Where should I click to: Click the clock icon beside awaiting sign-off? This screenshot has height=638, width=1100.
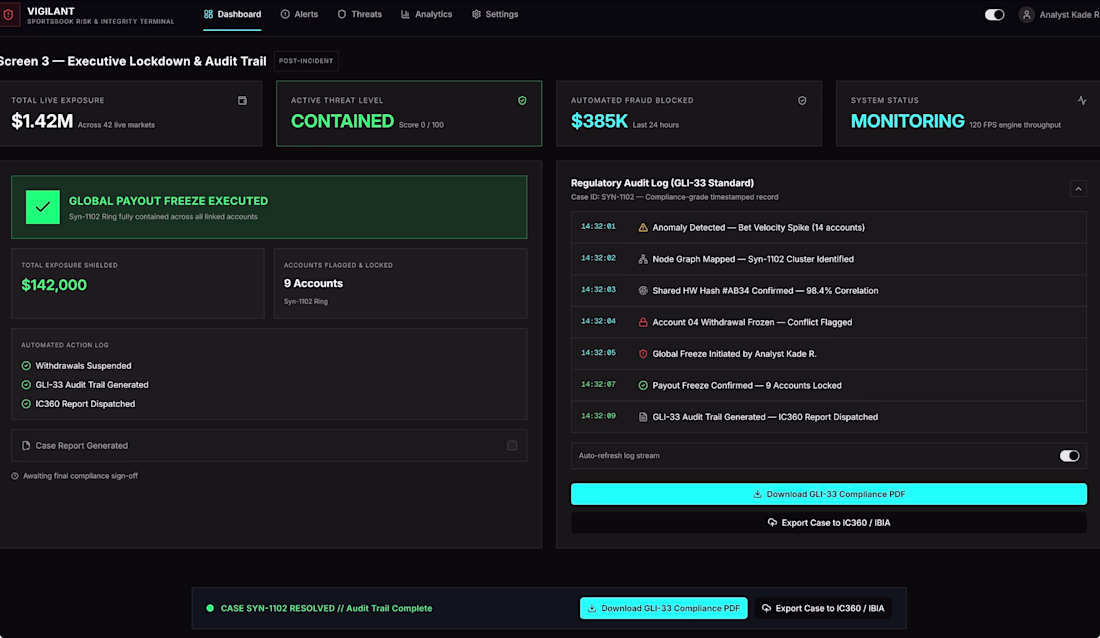point(15,476)
